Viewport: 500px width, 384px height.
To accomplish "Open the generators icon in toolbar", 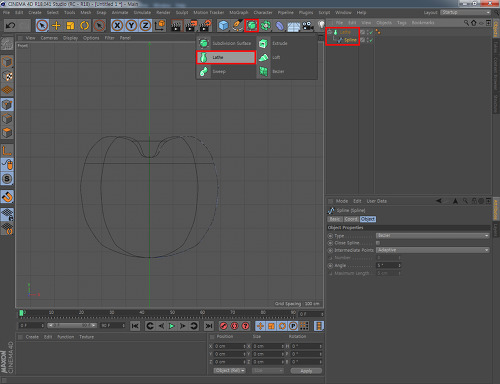I will [251, 25].
